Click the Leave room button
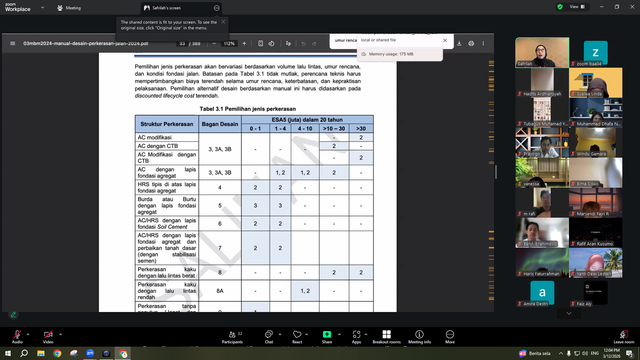The height and width of the screenshot is (360, 640). [624, 337]
